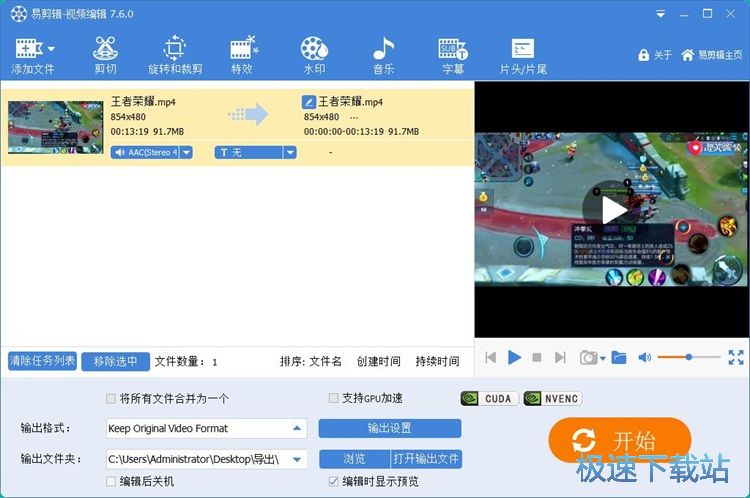The height and width of the screenshot is (498, 750).
Task: Click 移除选中 button
Action: [115, 362]
